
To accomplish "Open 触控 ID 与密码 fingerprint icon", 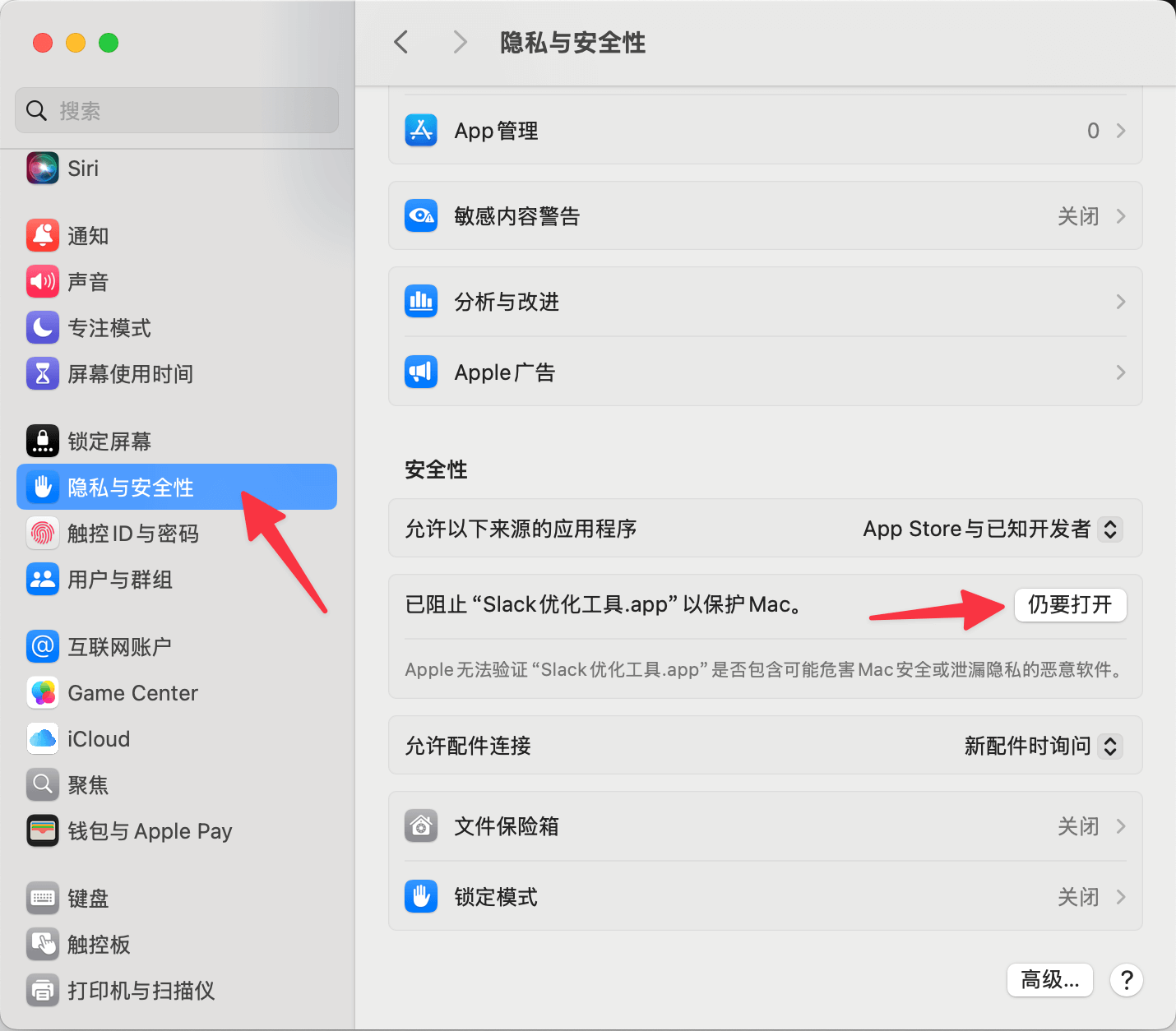I will pos(43,534).
